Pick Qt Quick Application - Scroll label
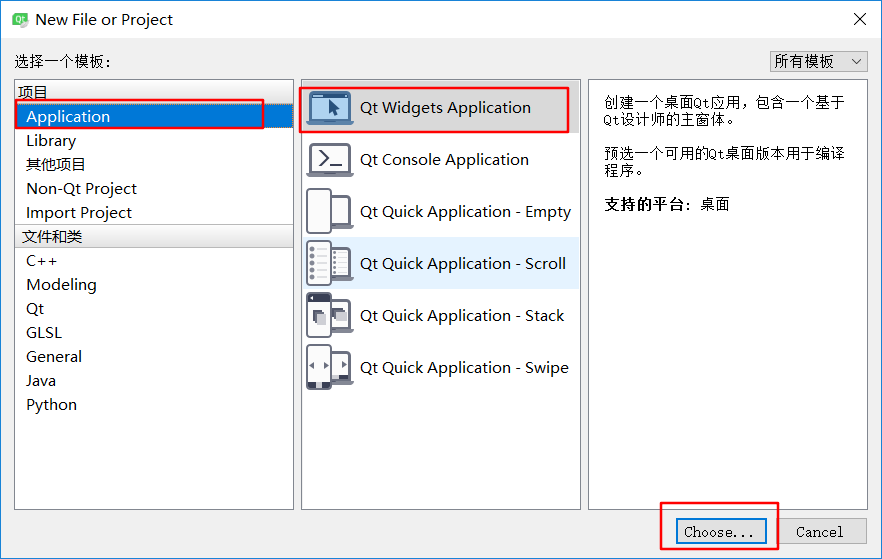 (x=462, y=264)
